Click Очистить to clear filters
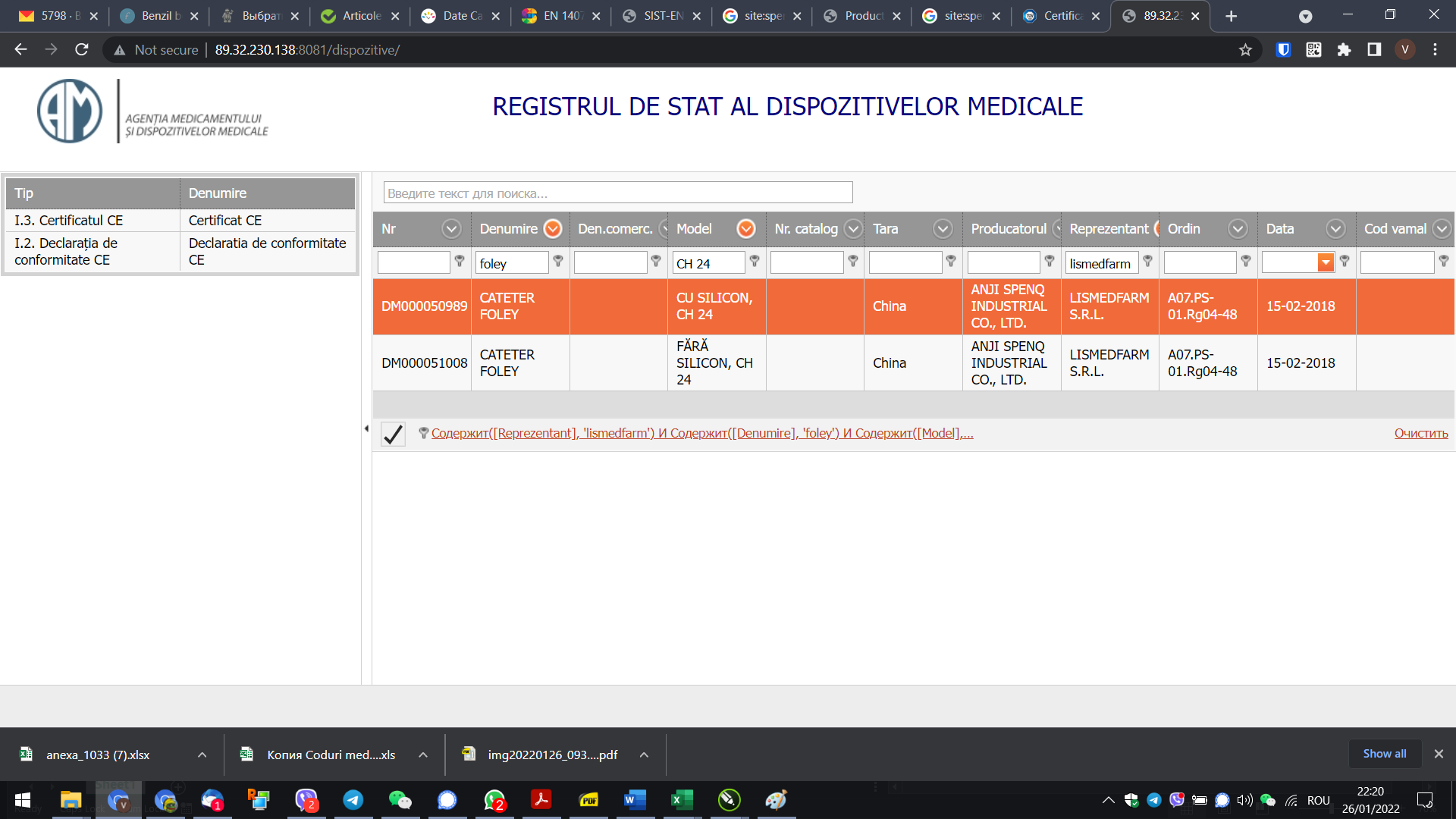This screenshot has width=1456, height=819. [1420, 433]
